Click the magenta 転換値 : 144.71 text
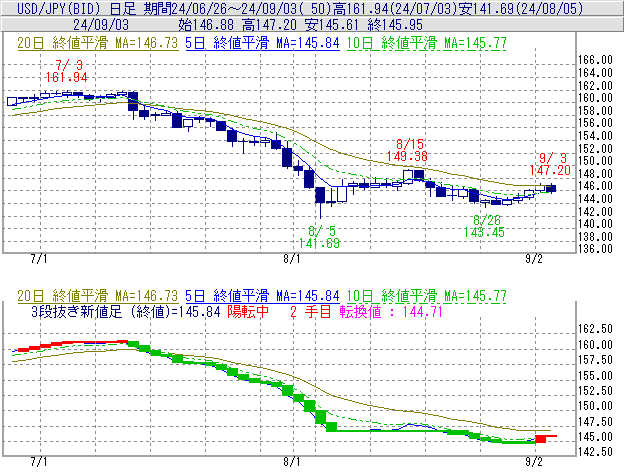The width and height of the screenshot is (624, 475). pos(391,311)
